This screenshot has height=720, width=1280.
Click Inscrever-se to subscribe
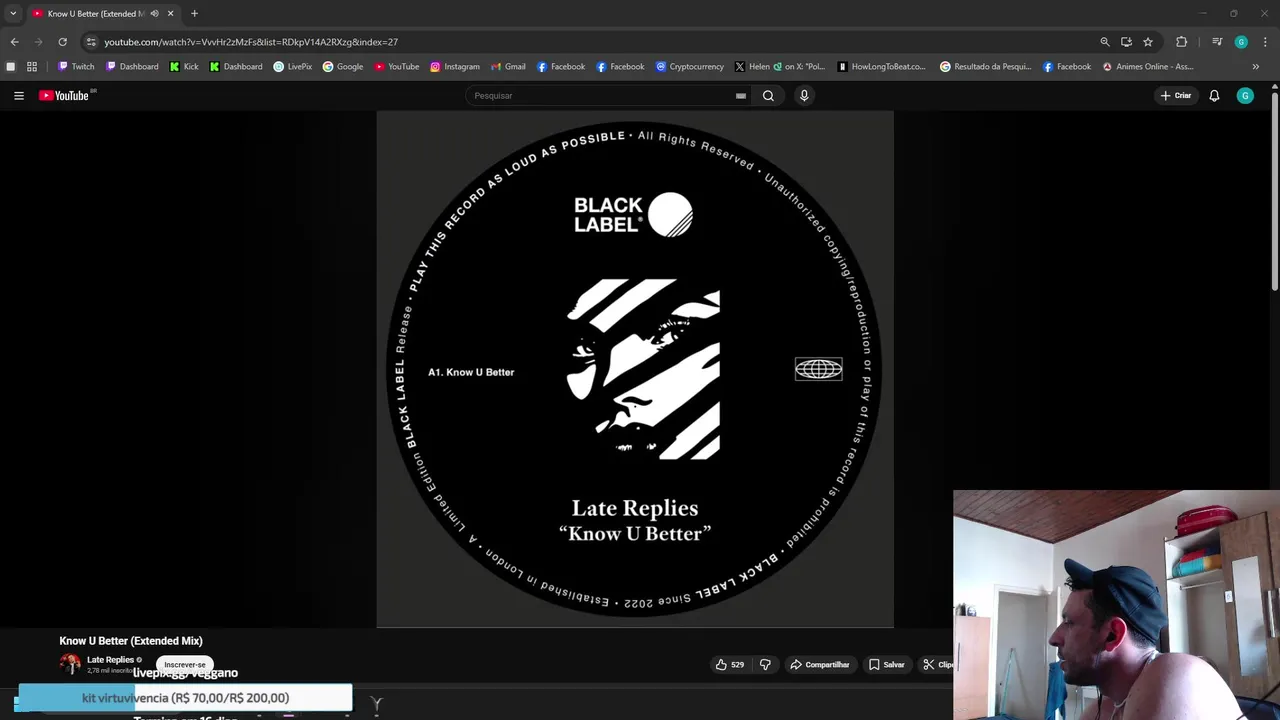click(x=185, y=664)
